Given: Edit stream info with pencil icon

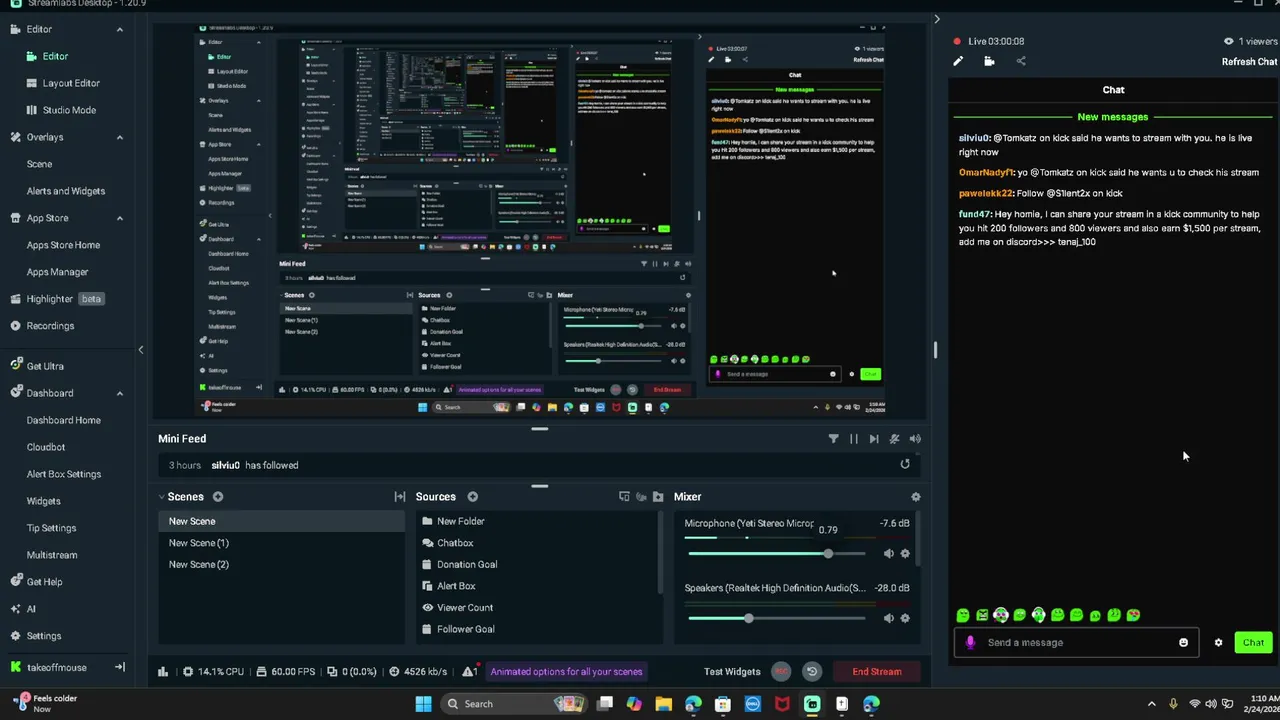Looking at the screenshot, I should 958,61.
